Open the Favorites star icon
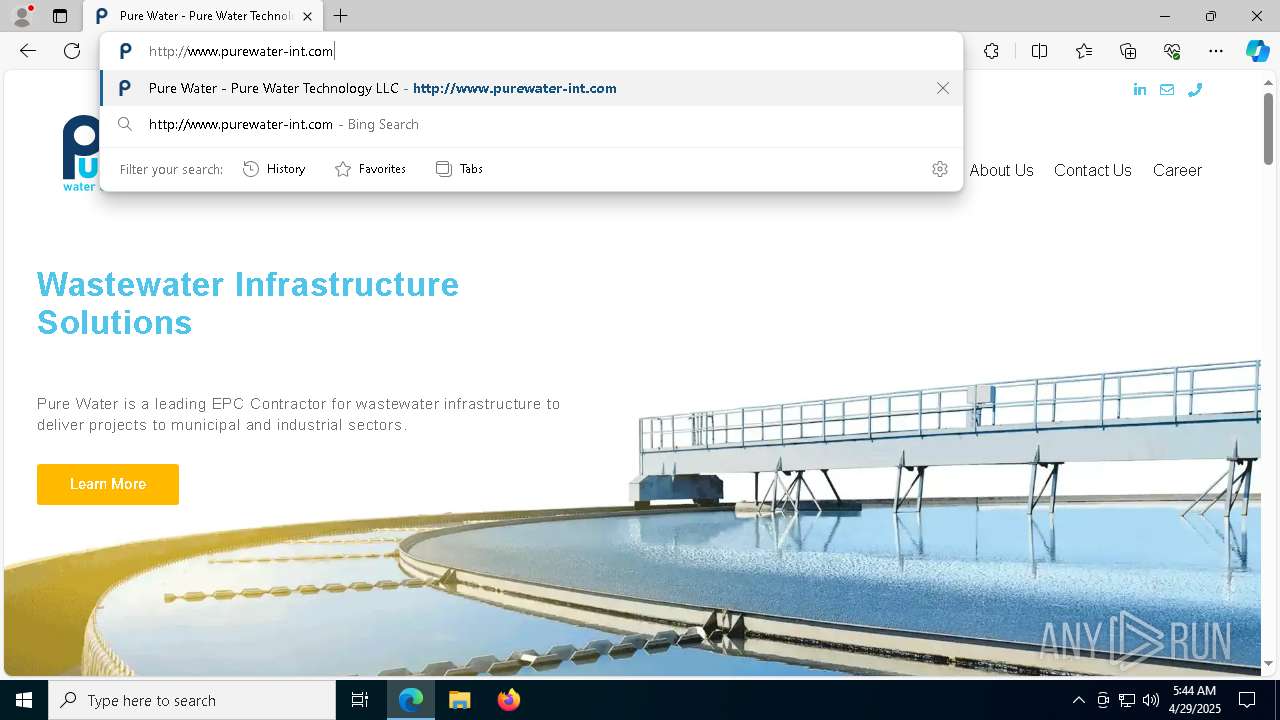The image size is (1280, 720). (x=1084, y=51)
